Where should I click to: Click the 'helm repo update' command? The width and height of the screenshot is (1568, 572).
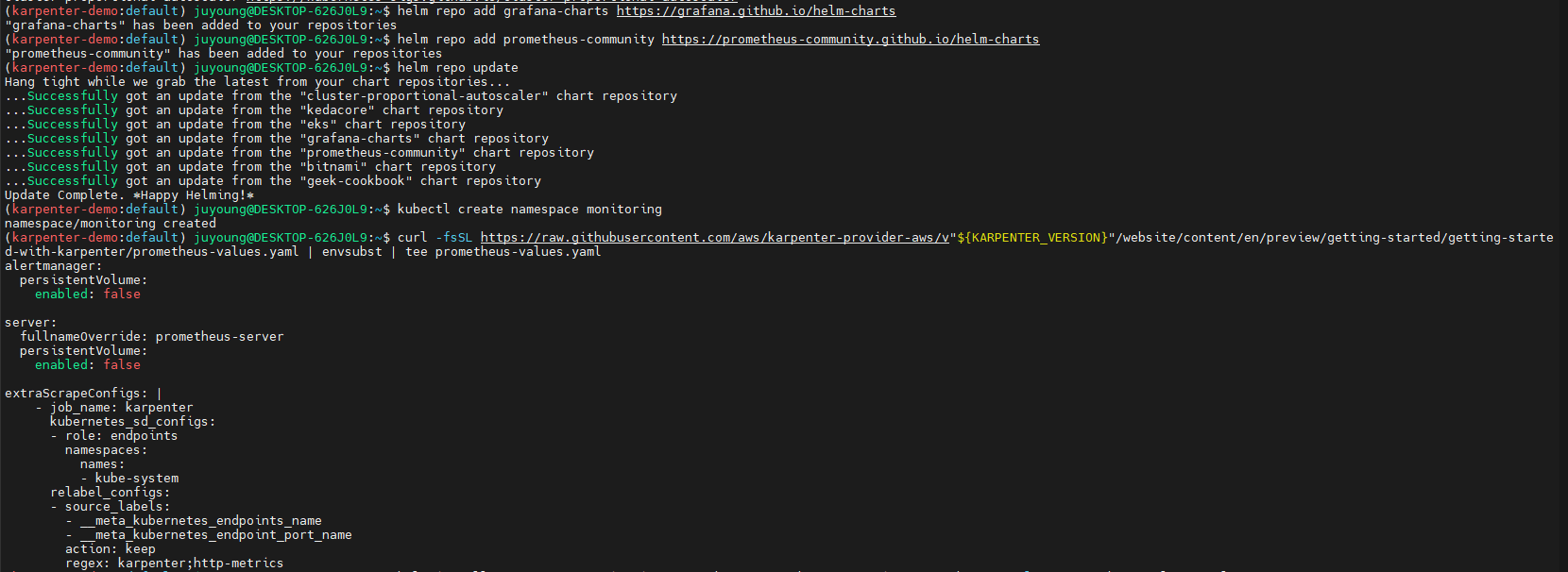457,68
